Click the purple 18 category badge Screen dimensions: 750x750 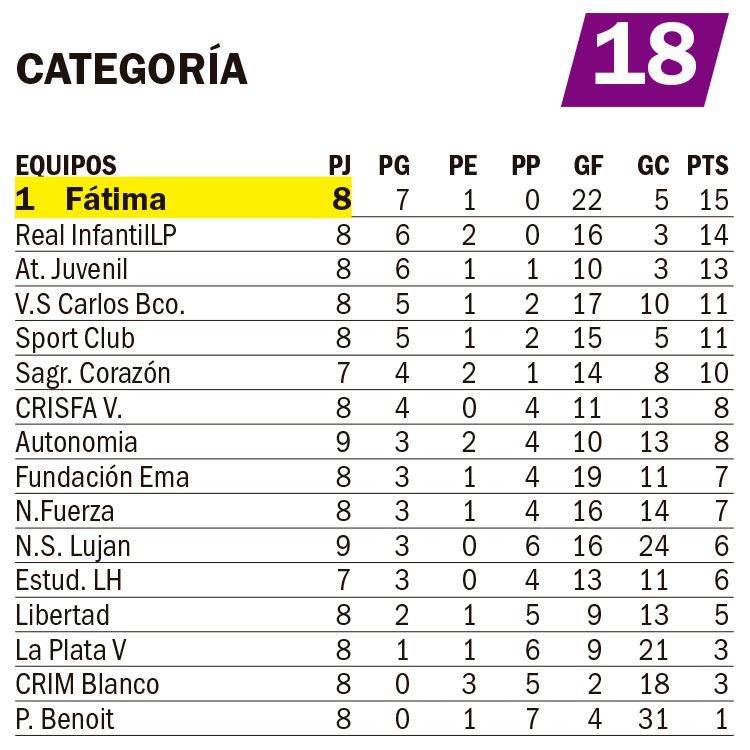point(645,58)
